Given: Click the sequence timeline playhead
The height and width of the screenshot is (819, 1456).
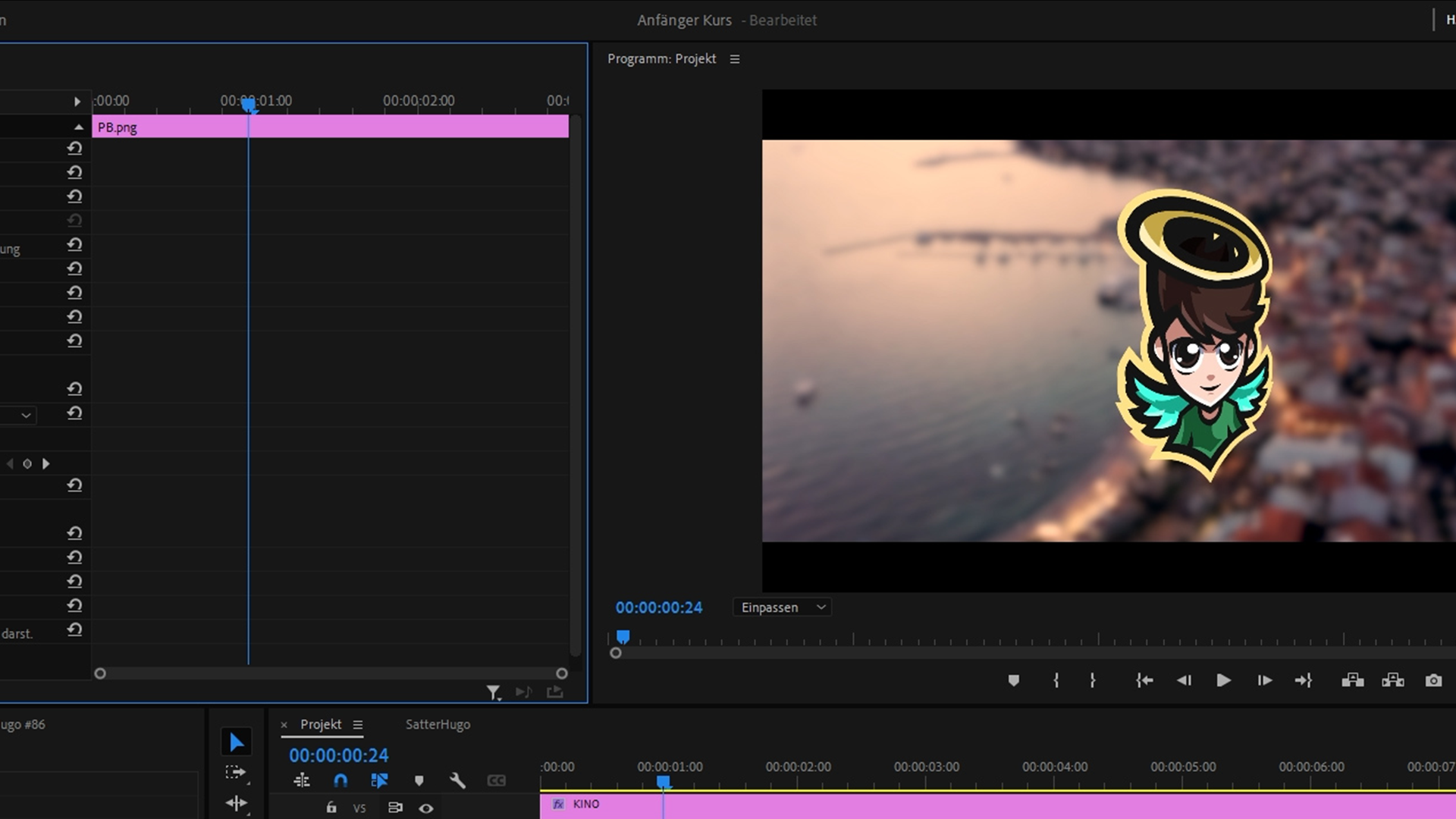Looking at the screenshot, I should pyautogui.click(x=663, y=782).
